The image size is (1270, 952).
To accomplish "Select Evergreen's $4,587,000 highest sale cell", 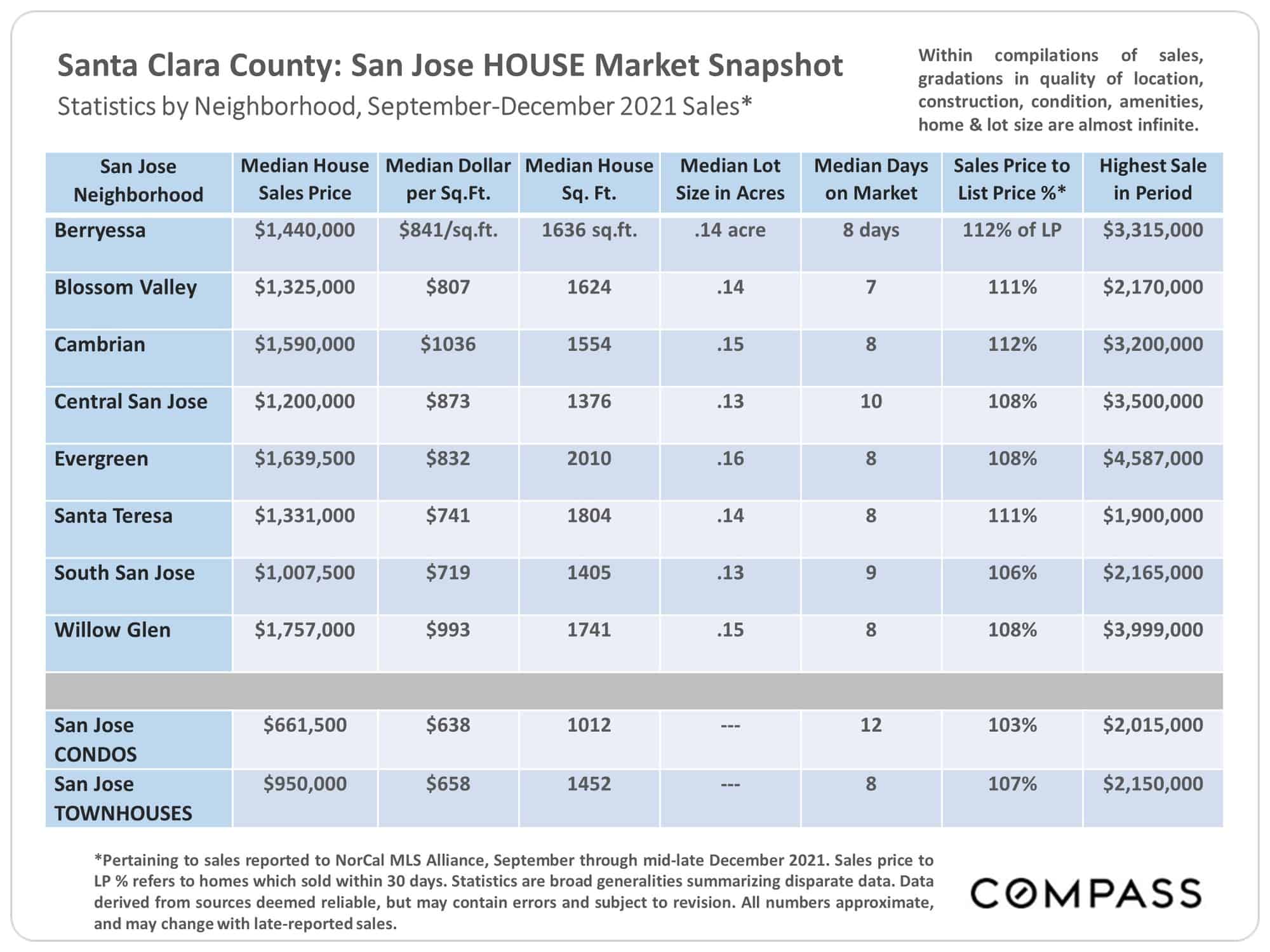I will point(1153,472).
